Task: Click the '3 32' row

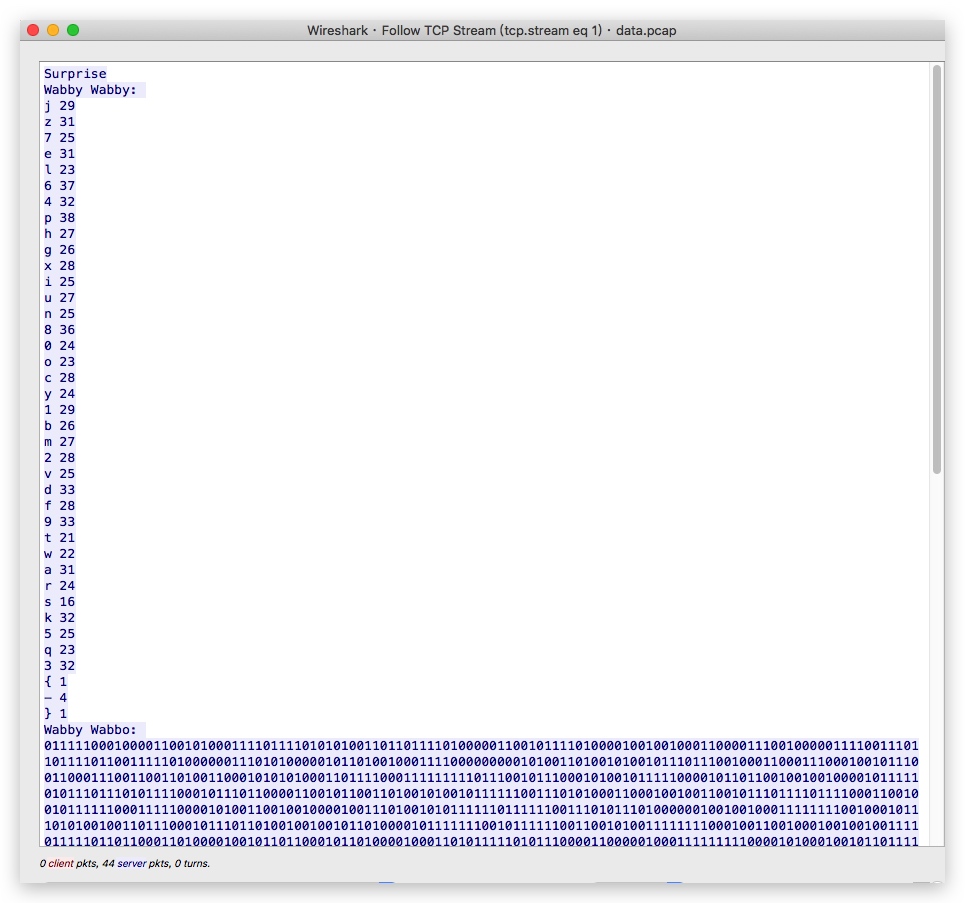Action: (x=59, y=666)
